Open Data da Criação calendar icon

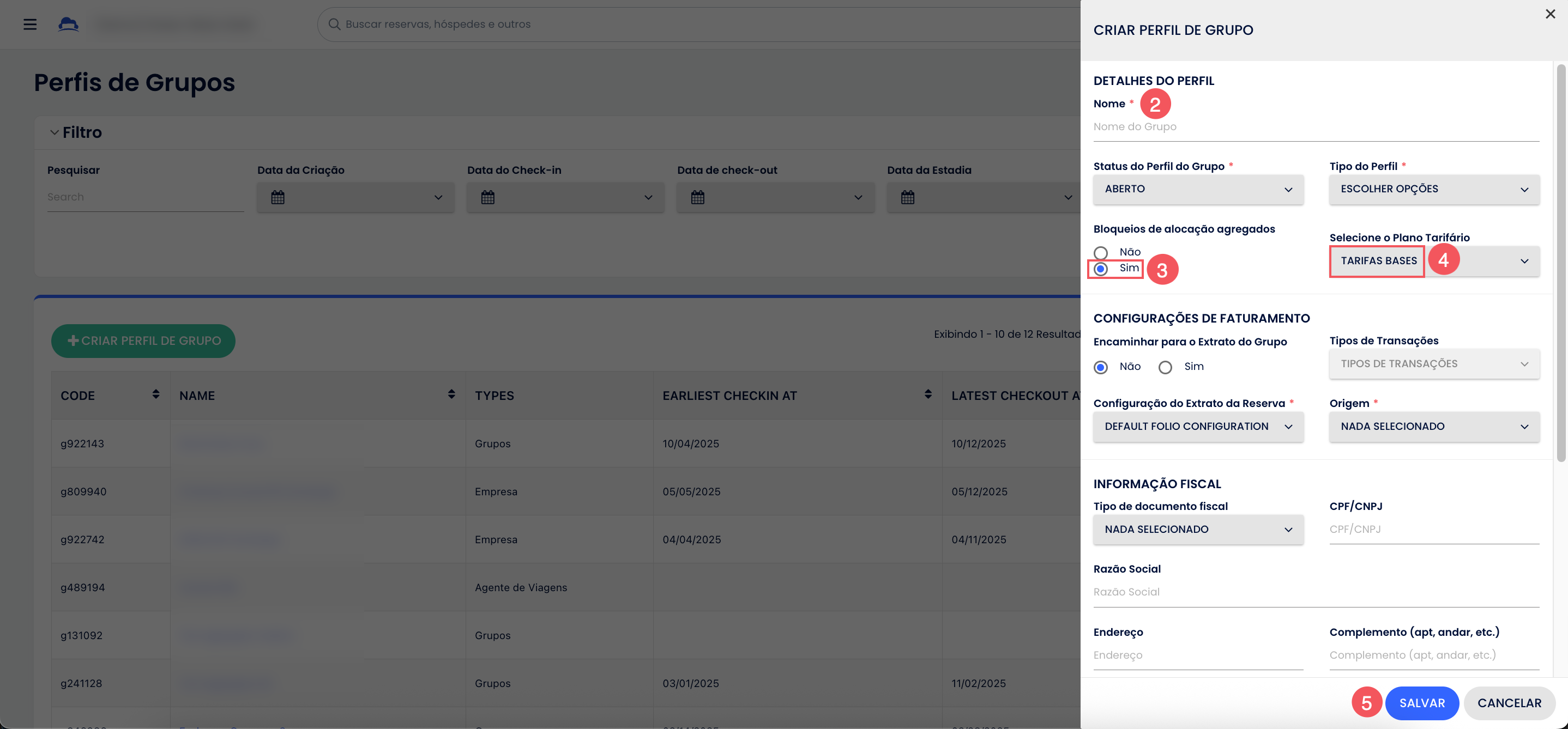(x=278, y=197)
